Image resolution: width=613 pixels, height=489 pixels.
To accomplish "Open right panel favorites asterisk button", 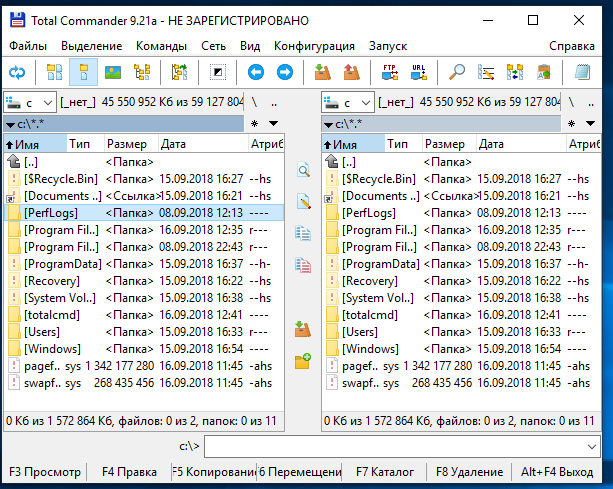I will (572, 124).
